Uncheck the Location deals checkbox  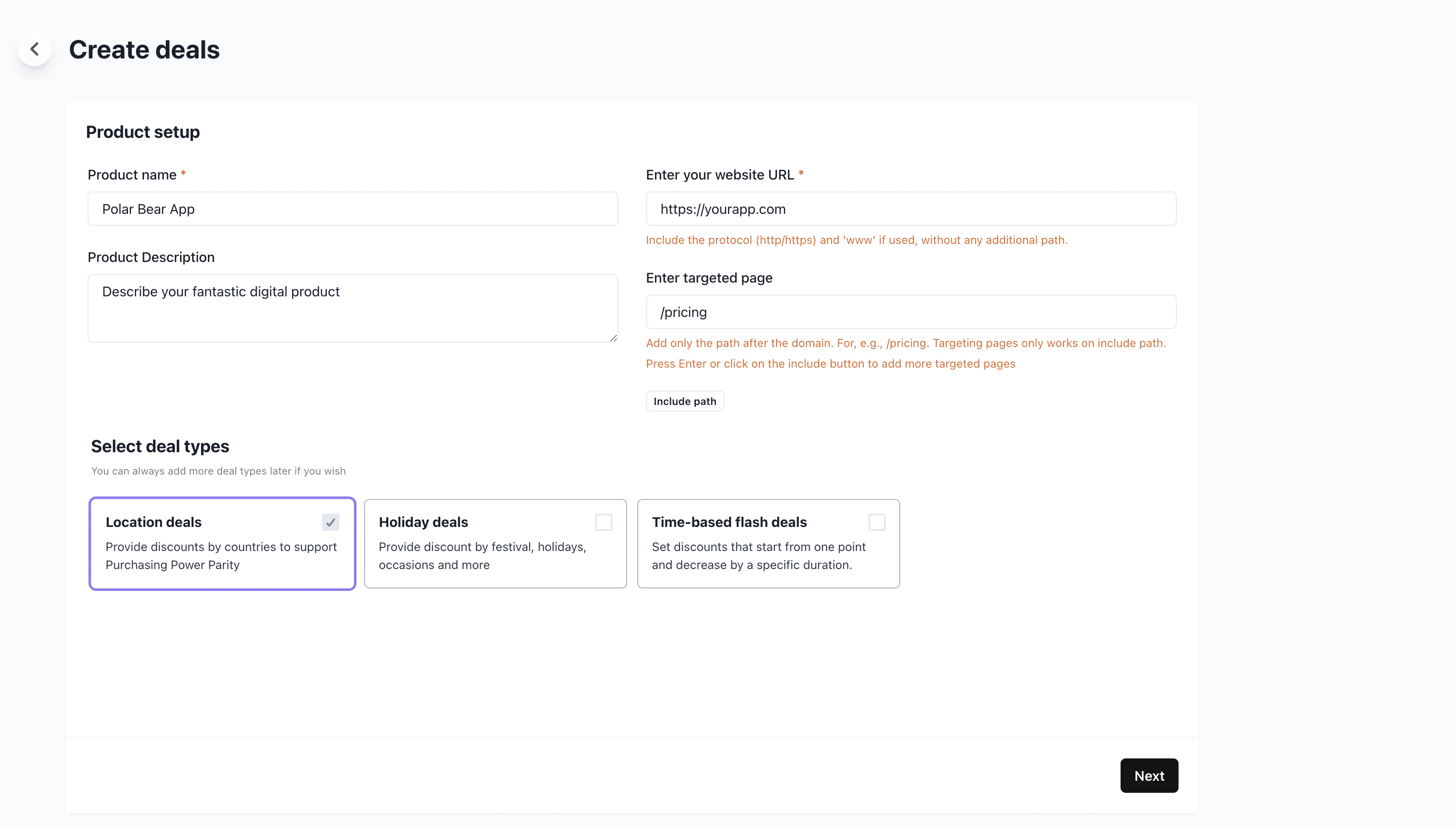(x=330, y=522)
